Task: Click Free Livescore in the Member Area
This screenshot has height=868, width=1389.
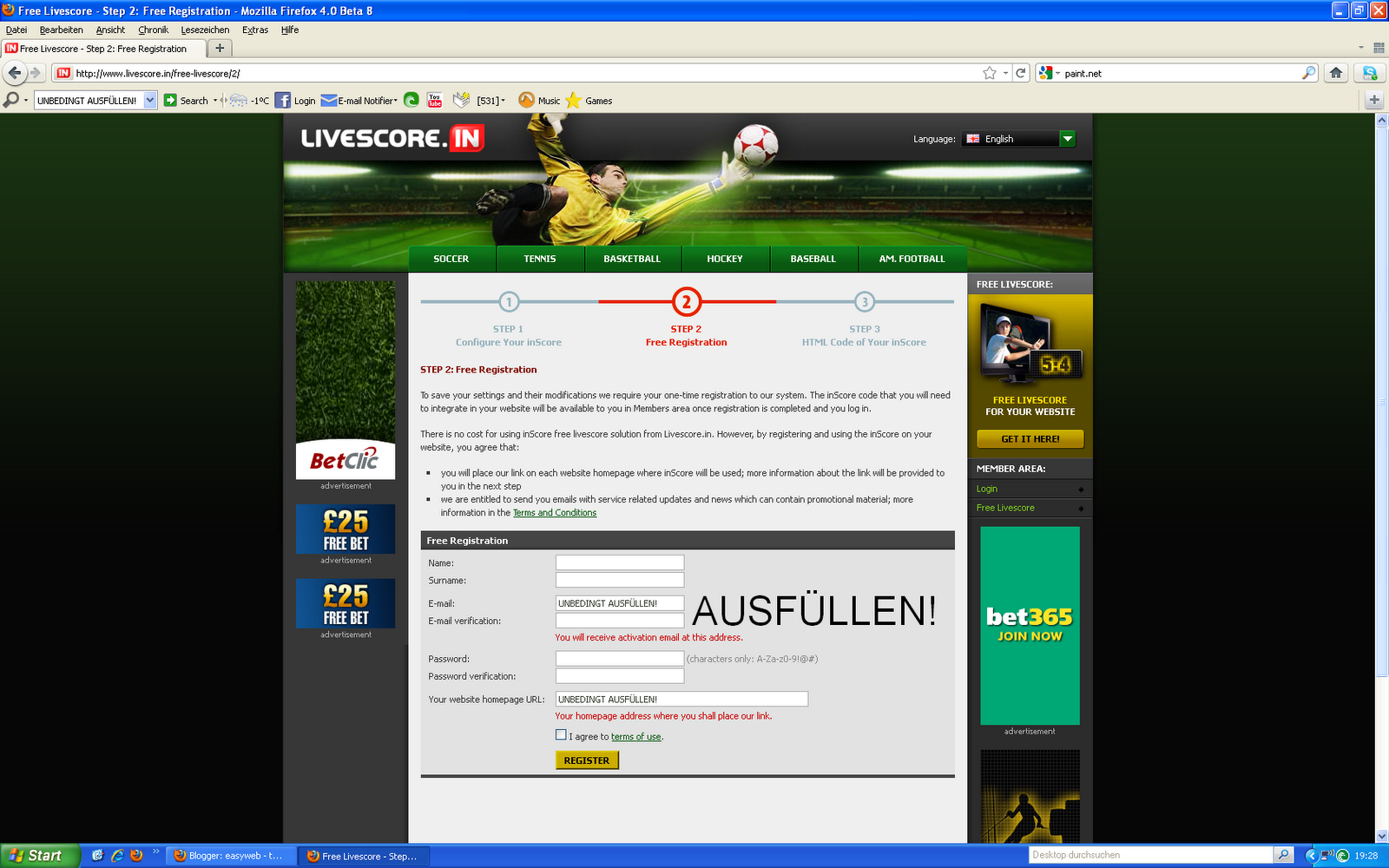Action: [1005, 508]
